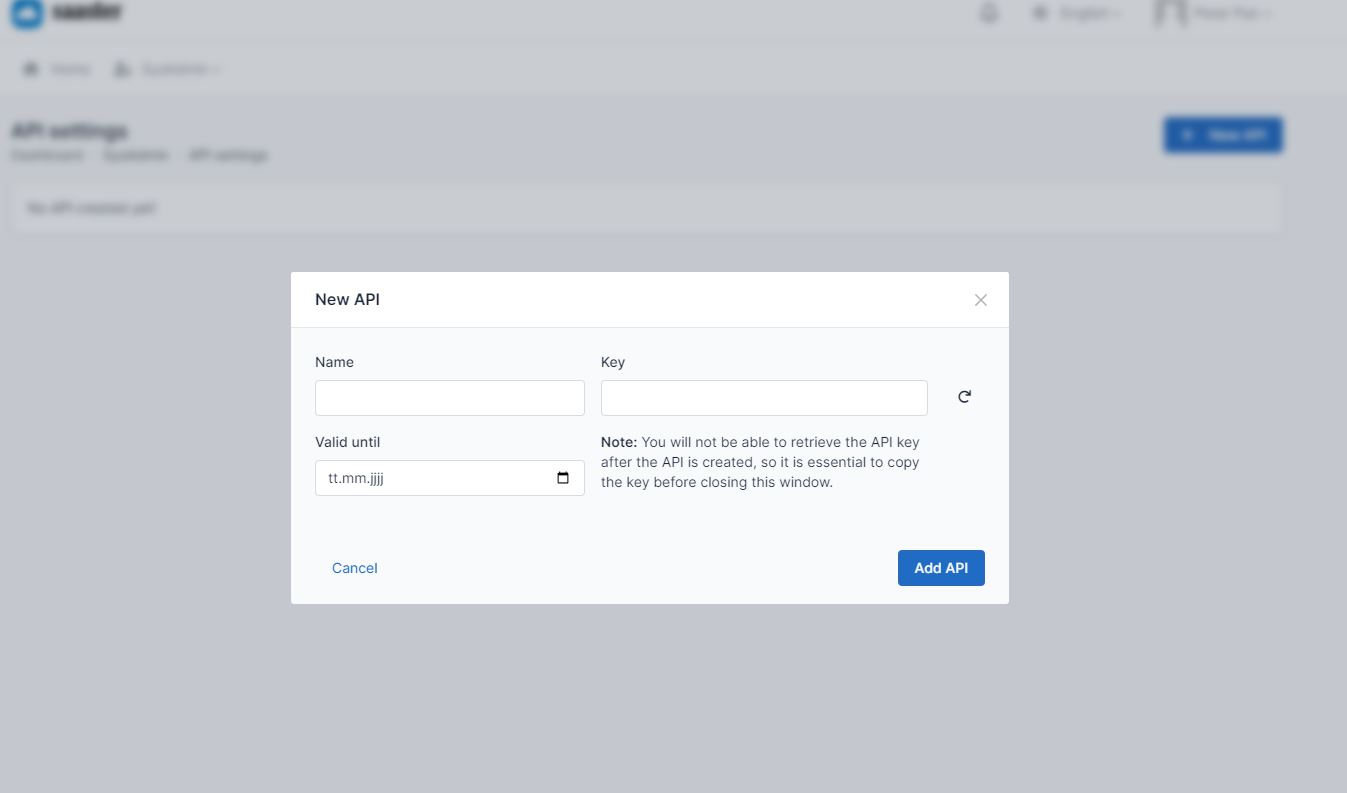Screen dimensions: 1347x793
Task: Click the Home icon in navigation bar
Action: point(31,69)
